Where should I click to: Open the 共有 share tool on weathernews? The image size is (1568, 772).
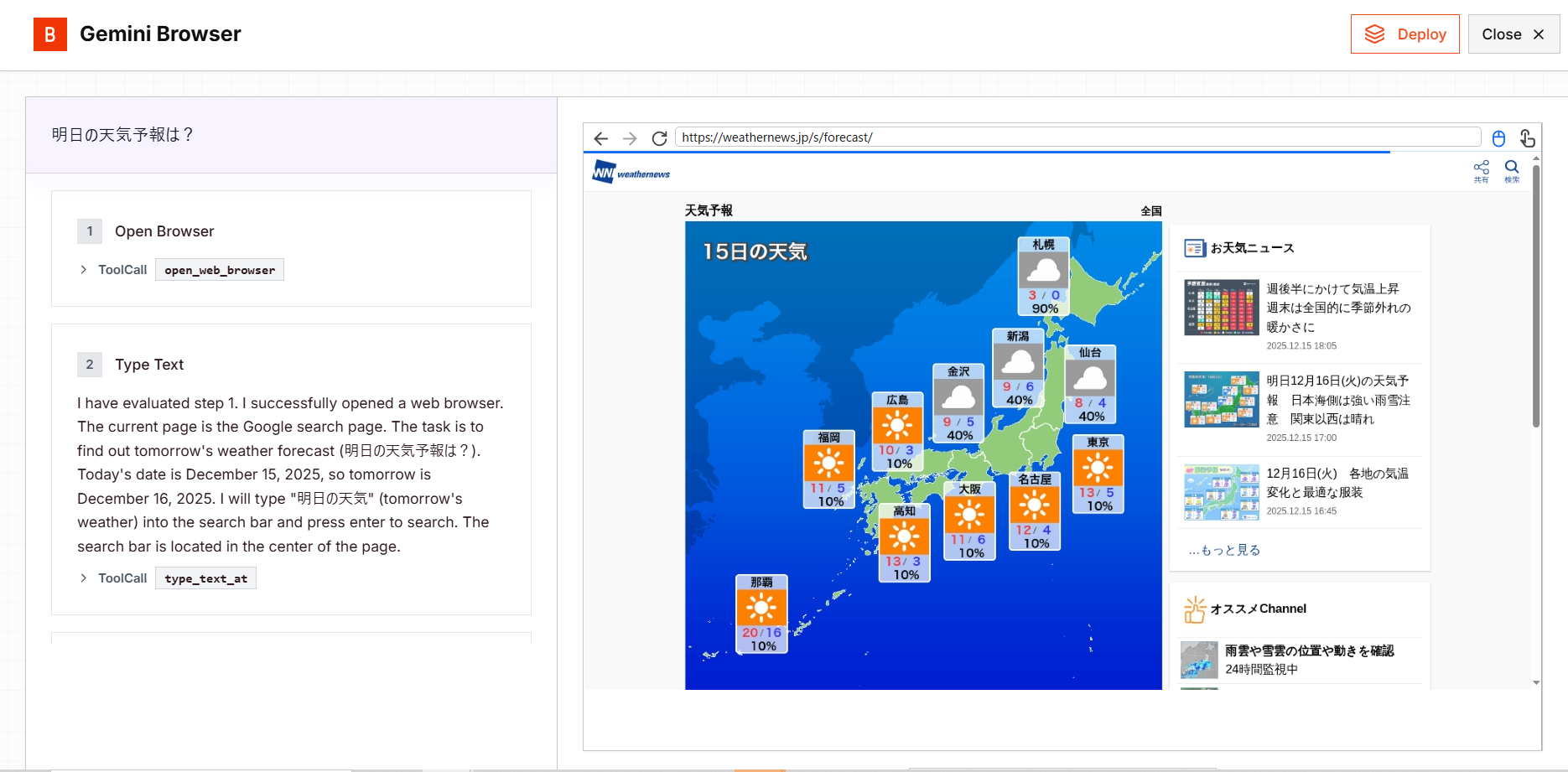1482,170
